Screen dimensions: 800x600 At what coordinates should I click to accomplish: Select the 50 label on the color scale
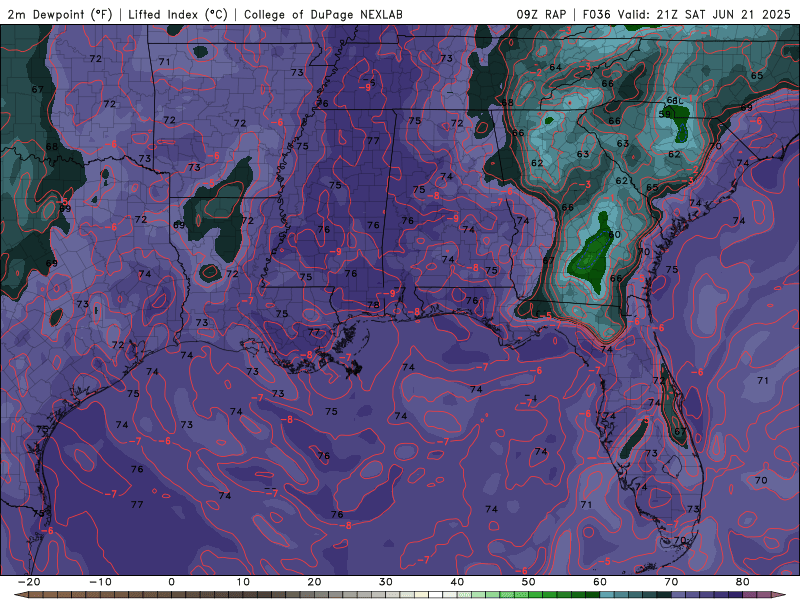pyautogui.click(x=529, y=582)
